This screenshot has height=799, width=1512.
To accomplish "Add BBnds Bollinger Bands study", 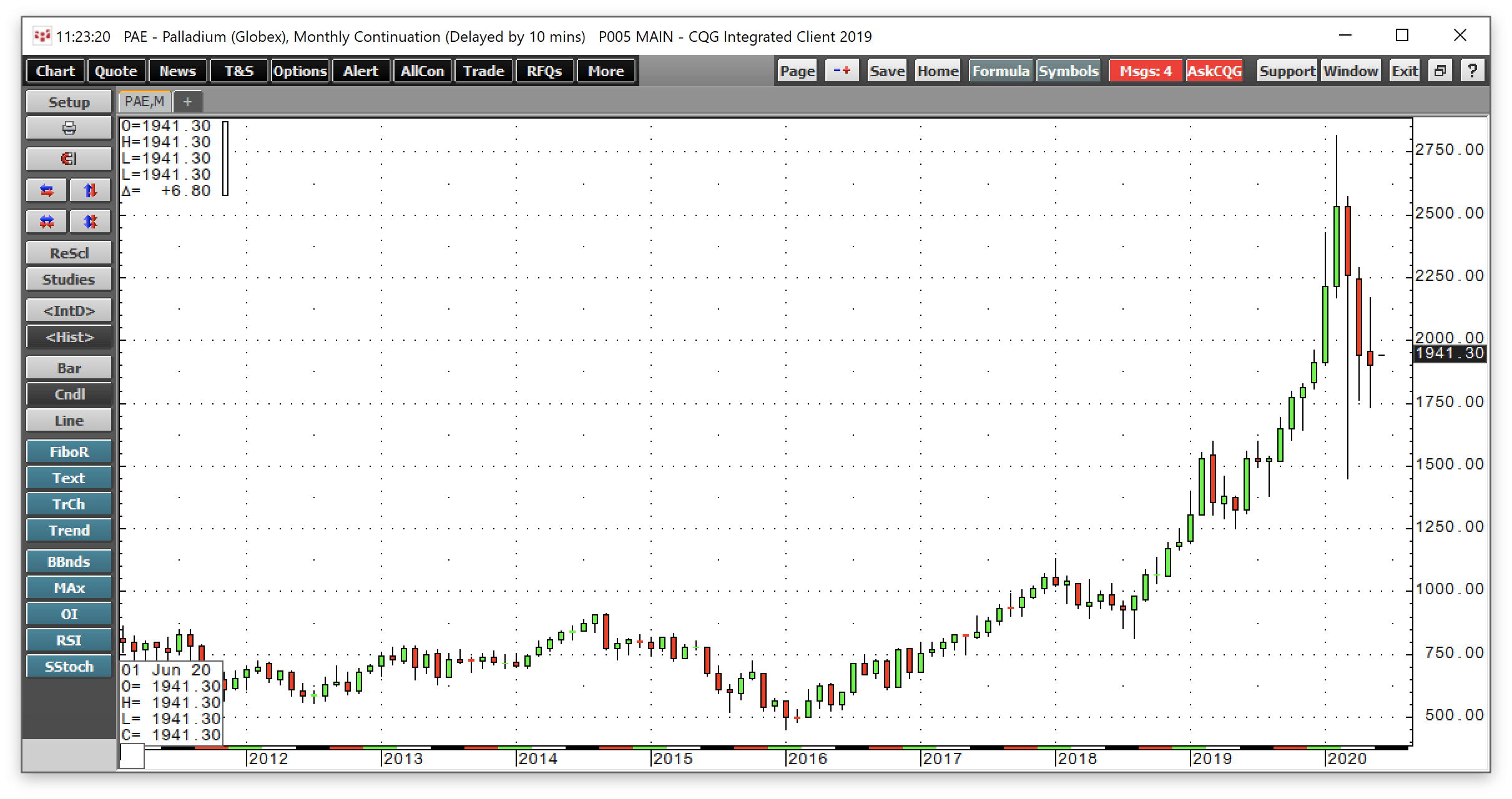I will point(69,561).
